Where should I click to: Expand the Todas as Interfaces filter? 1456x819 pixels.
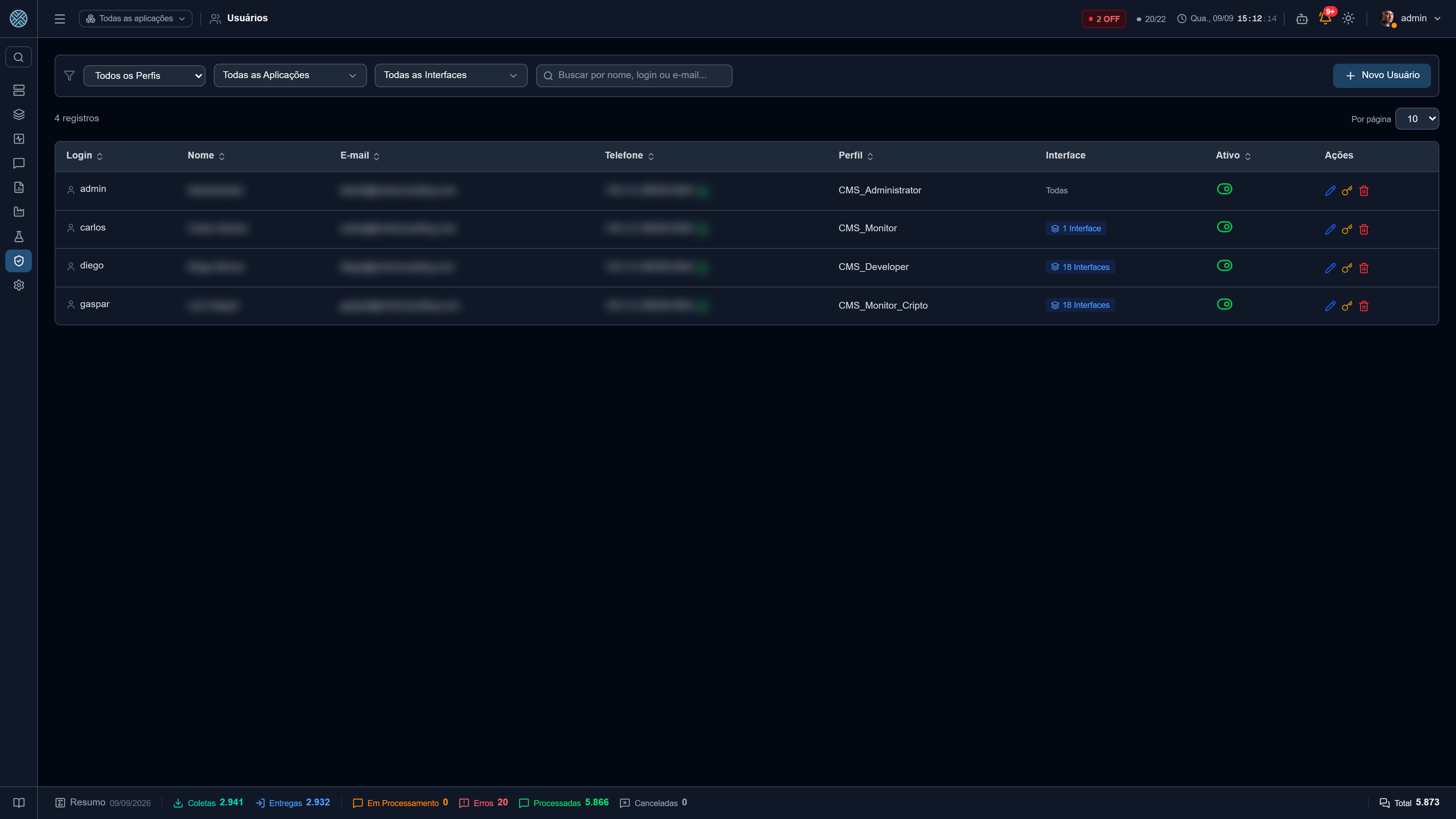pos(450,75)
